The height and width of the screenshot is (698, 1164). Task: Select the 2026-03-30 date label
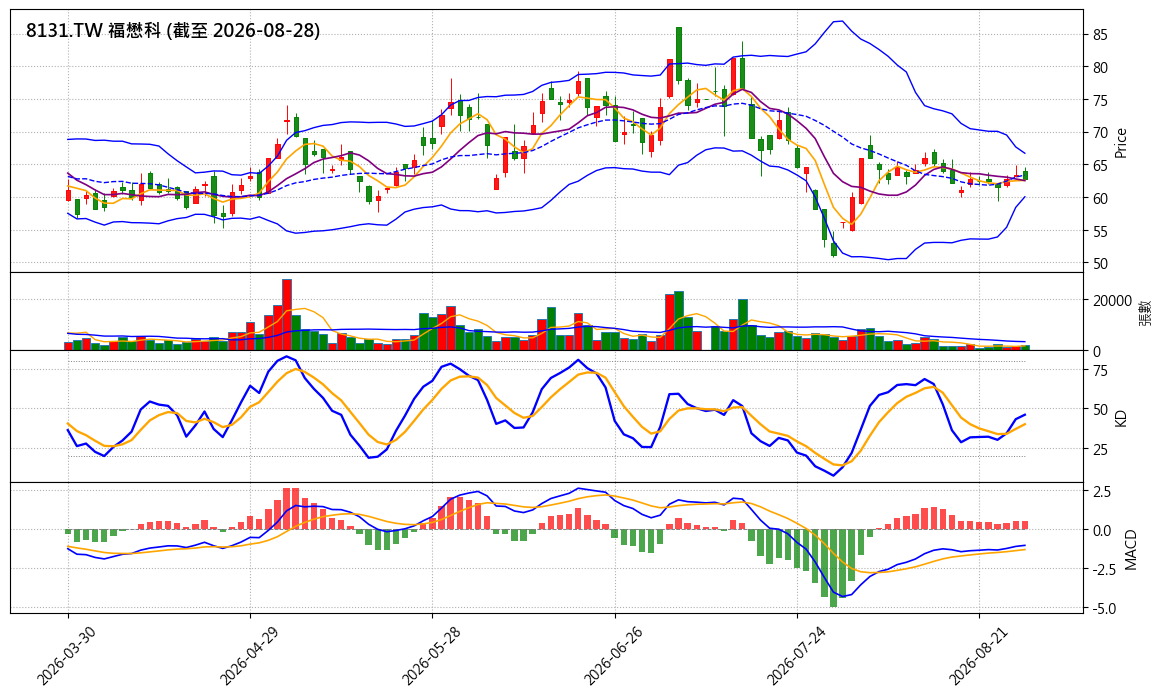(65, 654)
